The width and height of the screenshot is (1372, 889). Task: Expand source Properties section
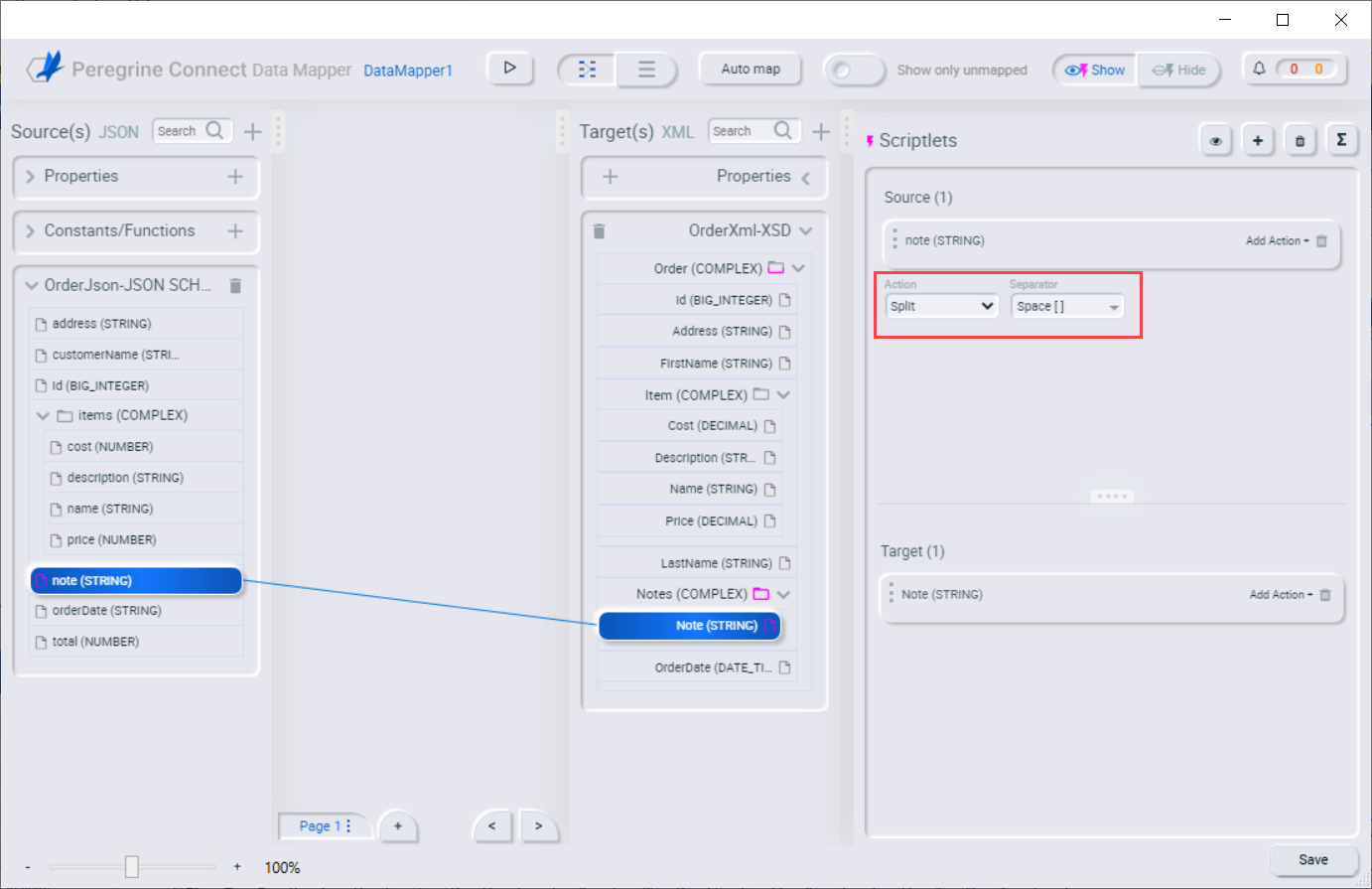[x=31, y=176]
